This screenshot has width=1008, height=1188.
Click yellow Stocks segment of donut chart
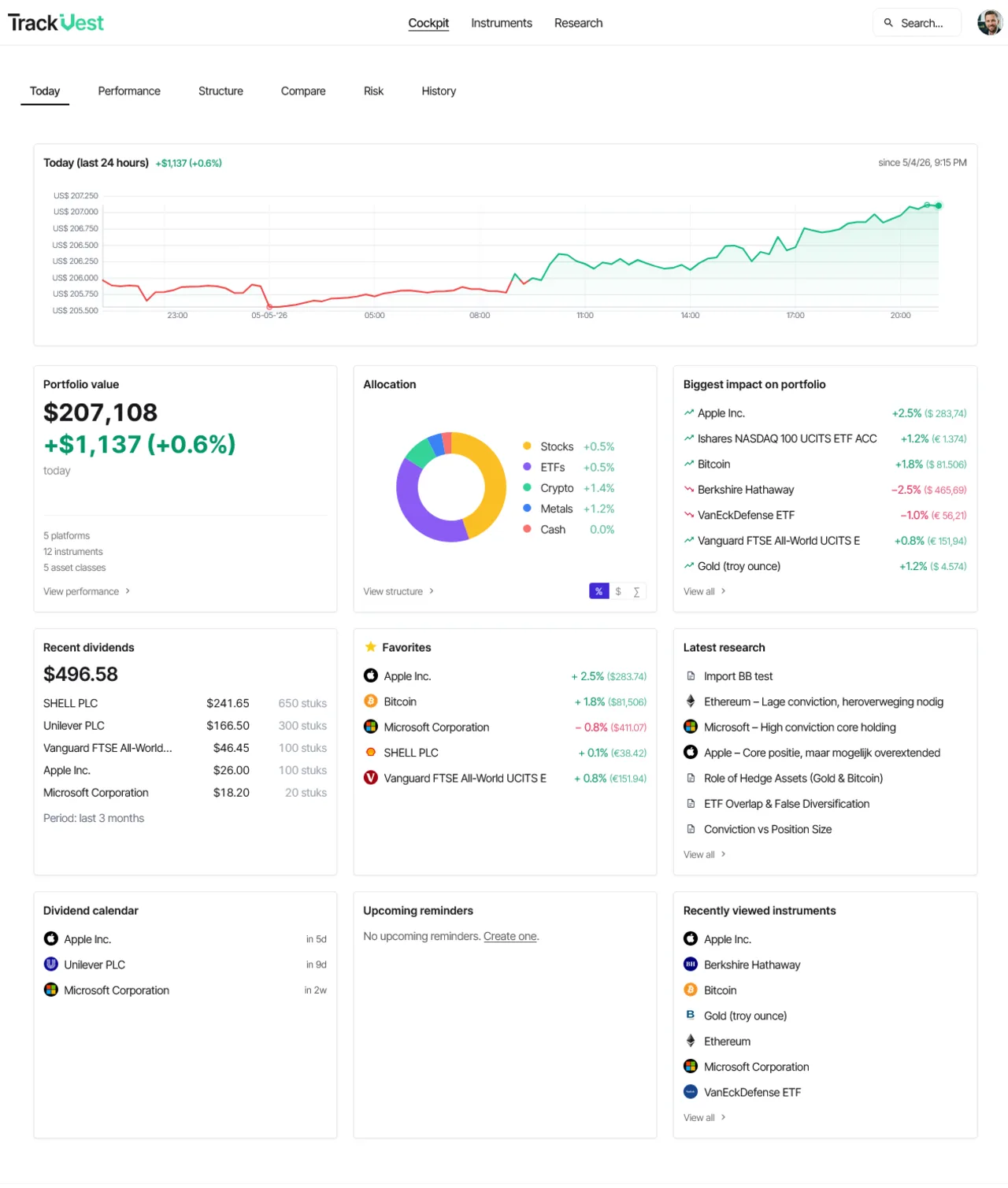click(495, 482)
